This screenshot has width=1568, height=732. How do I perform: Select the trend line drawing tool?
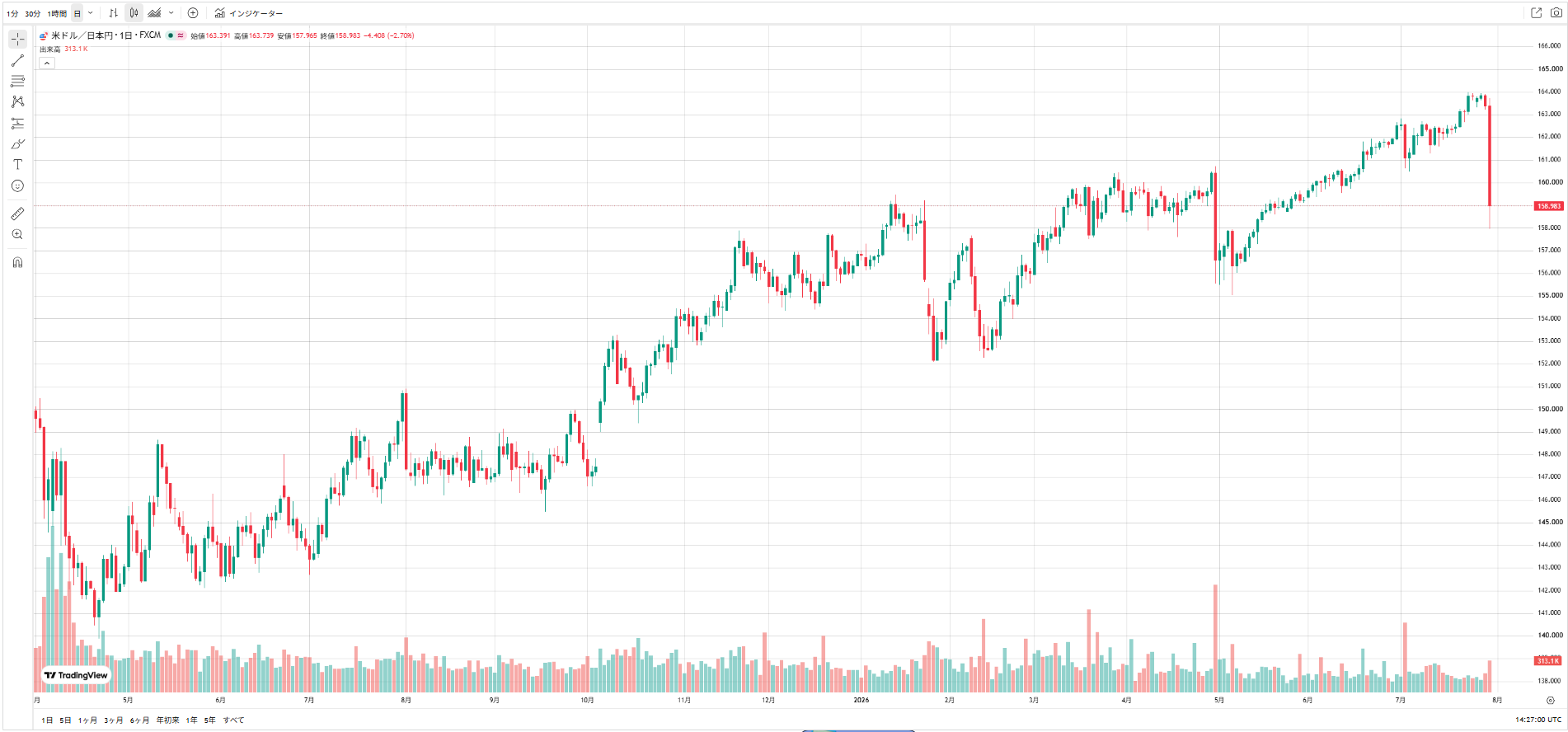pyautogui.click(x=17, y=60)
